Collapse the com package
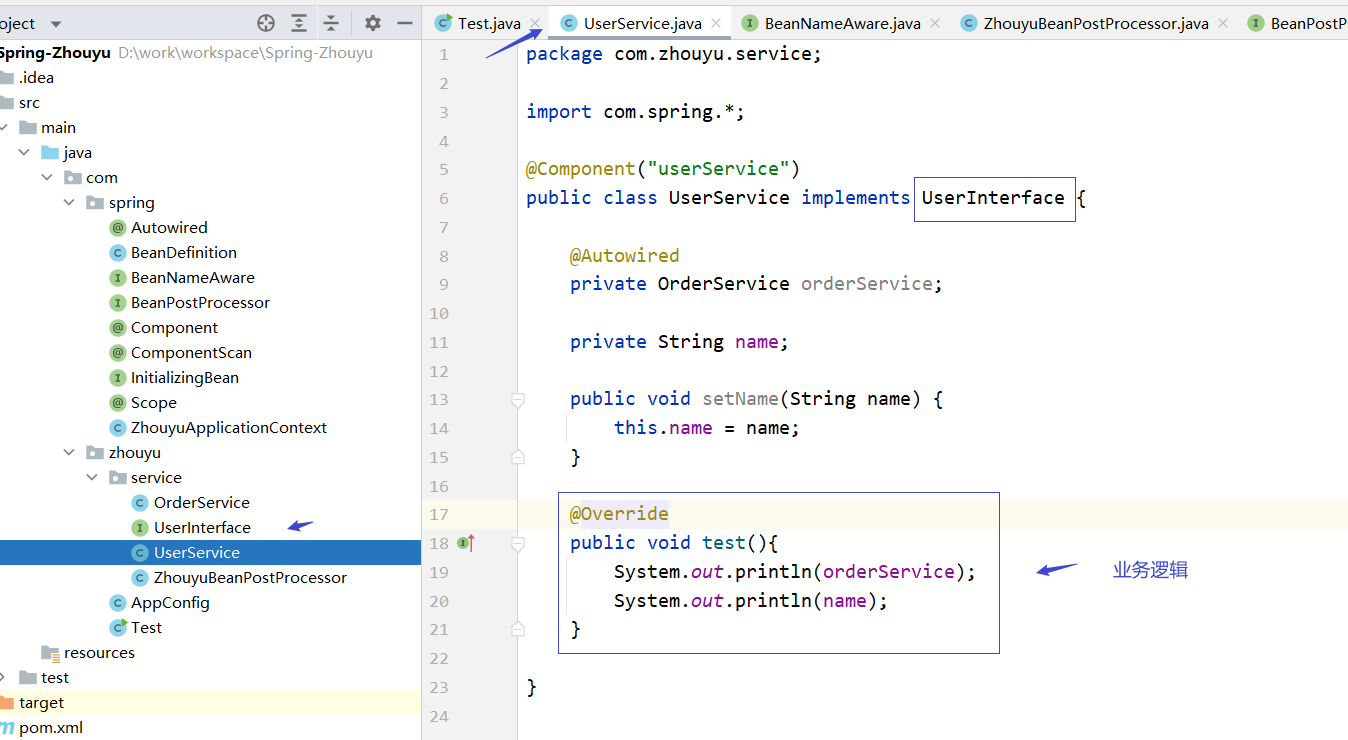The height and width of the screenshot is (740, 1348). click(47, 177)
